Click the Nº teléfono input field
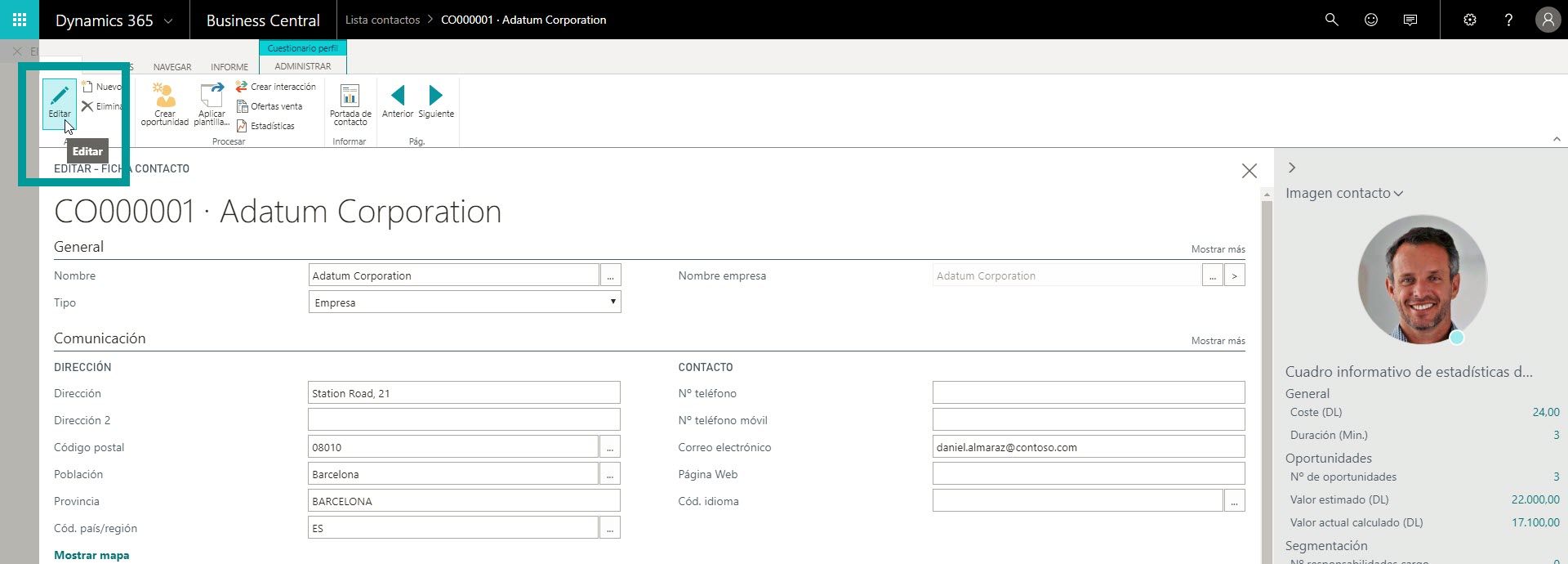This screenshot has width=1568, height=564. (1088, 393)
